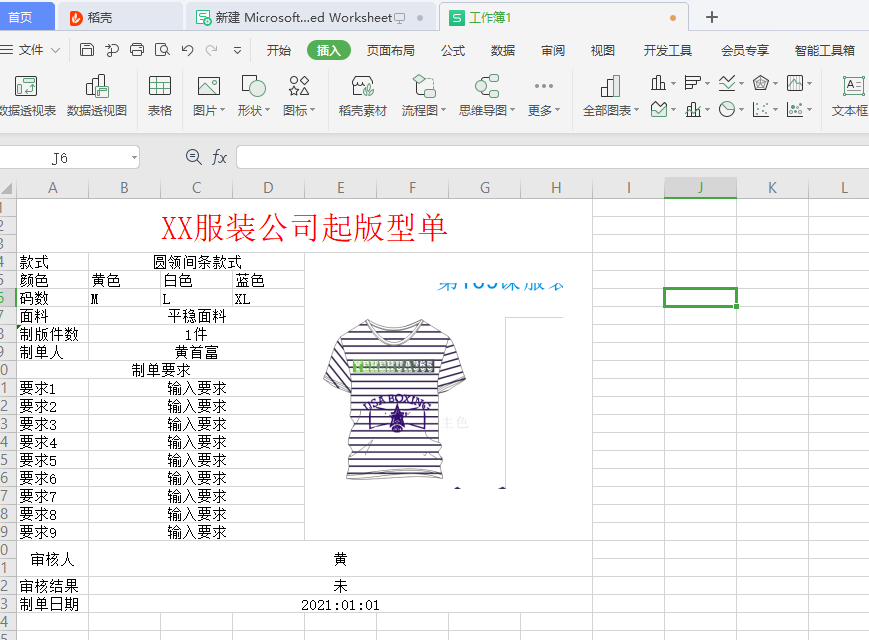
Task: Undo the last action
Action: tap(187, 50)
